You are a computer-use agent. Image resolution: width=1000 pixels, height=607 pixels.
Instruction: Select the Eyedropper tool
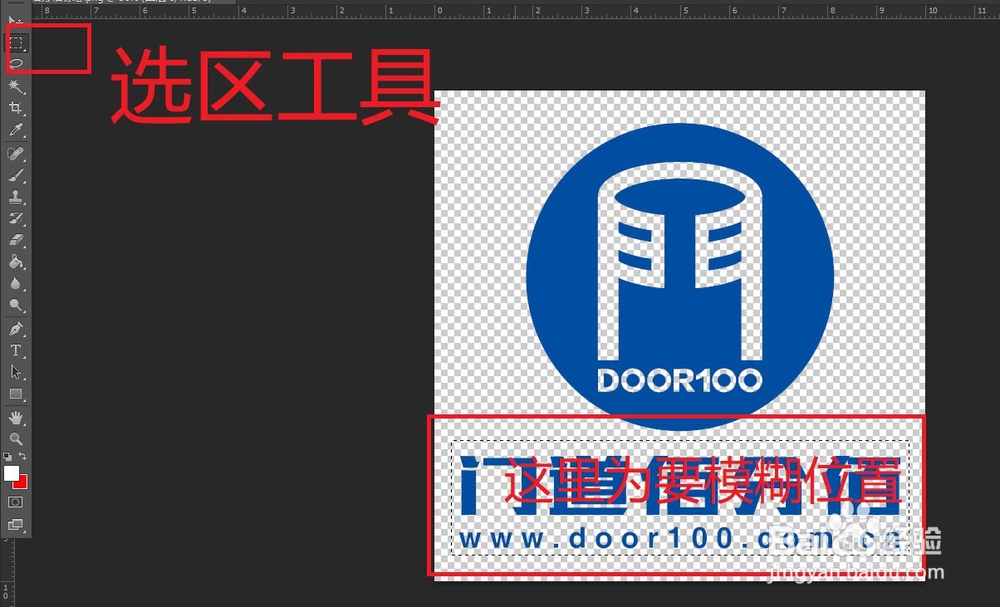tap(16, 130)
